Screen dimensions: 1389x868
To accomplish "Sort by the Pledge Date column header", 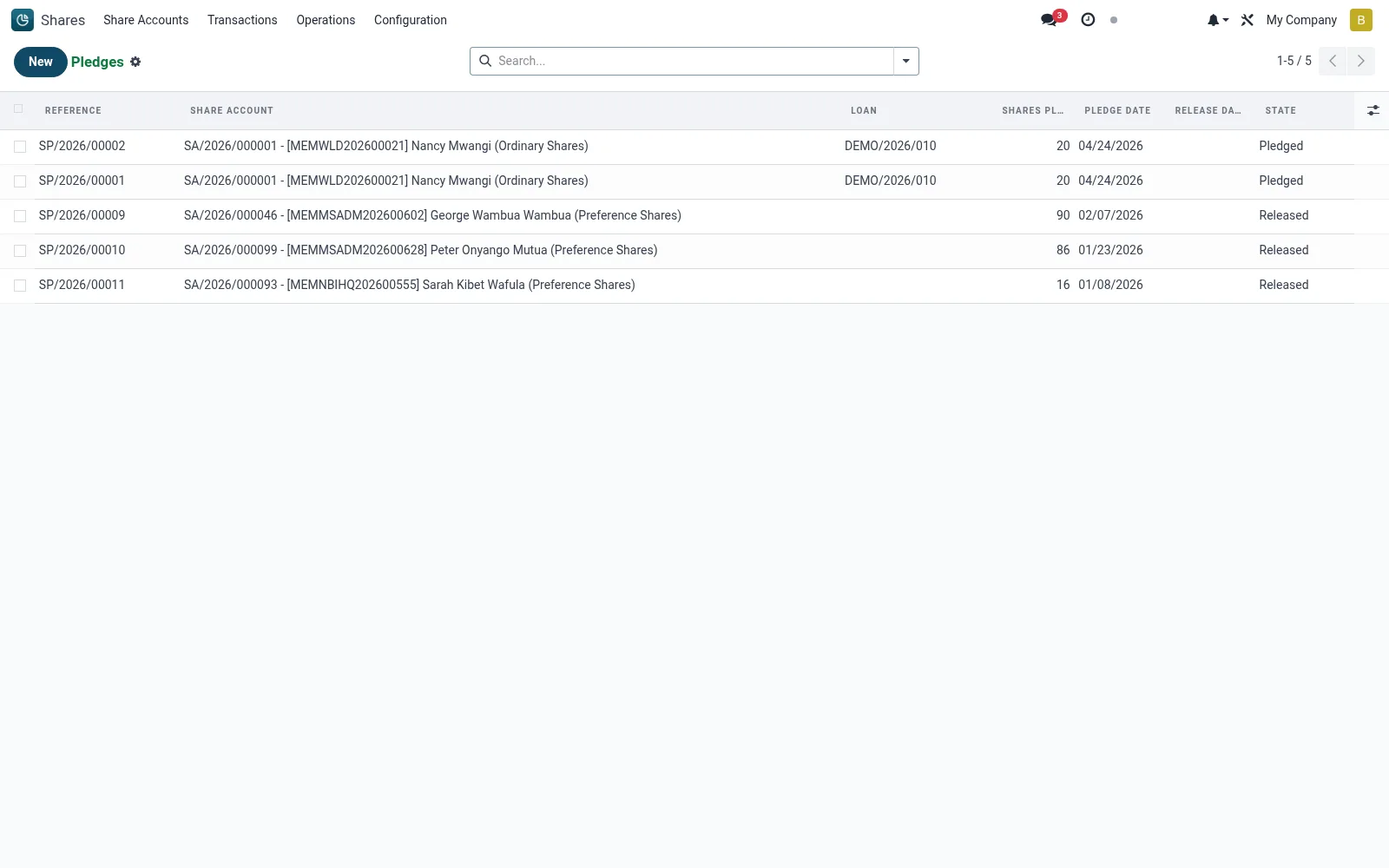I will pos(1117,110).
